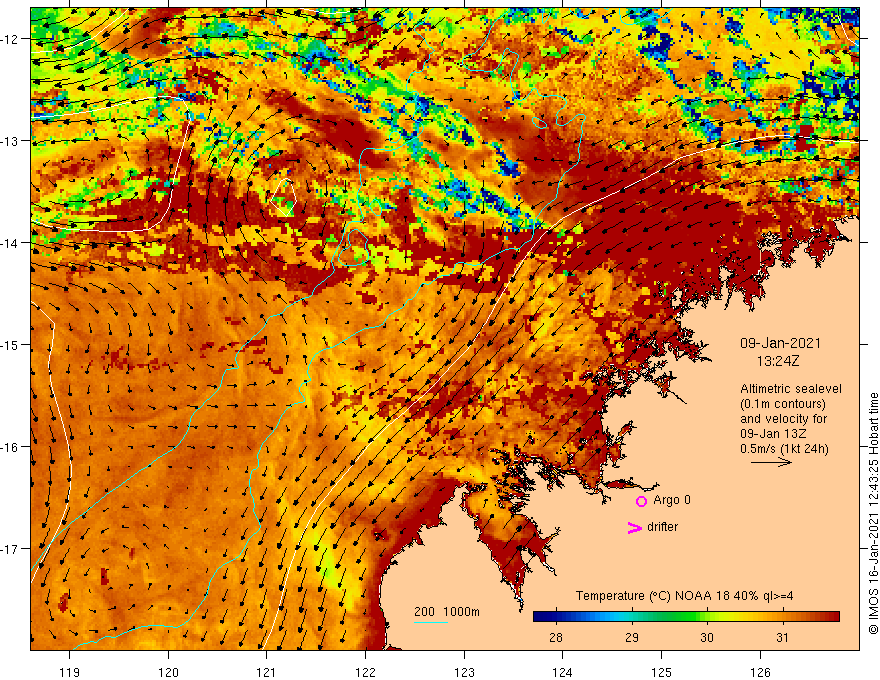Click the '123' longitude axis label
This screenshot has width=880, height=680.
click(x=464, y=672)
